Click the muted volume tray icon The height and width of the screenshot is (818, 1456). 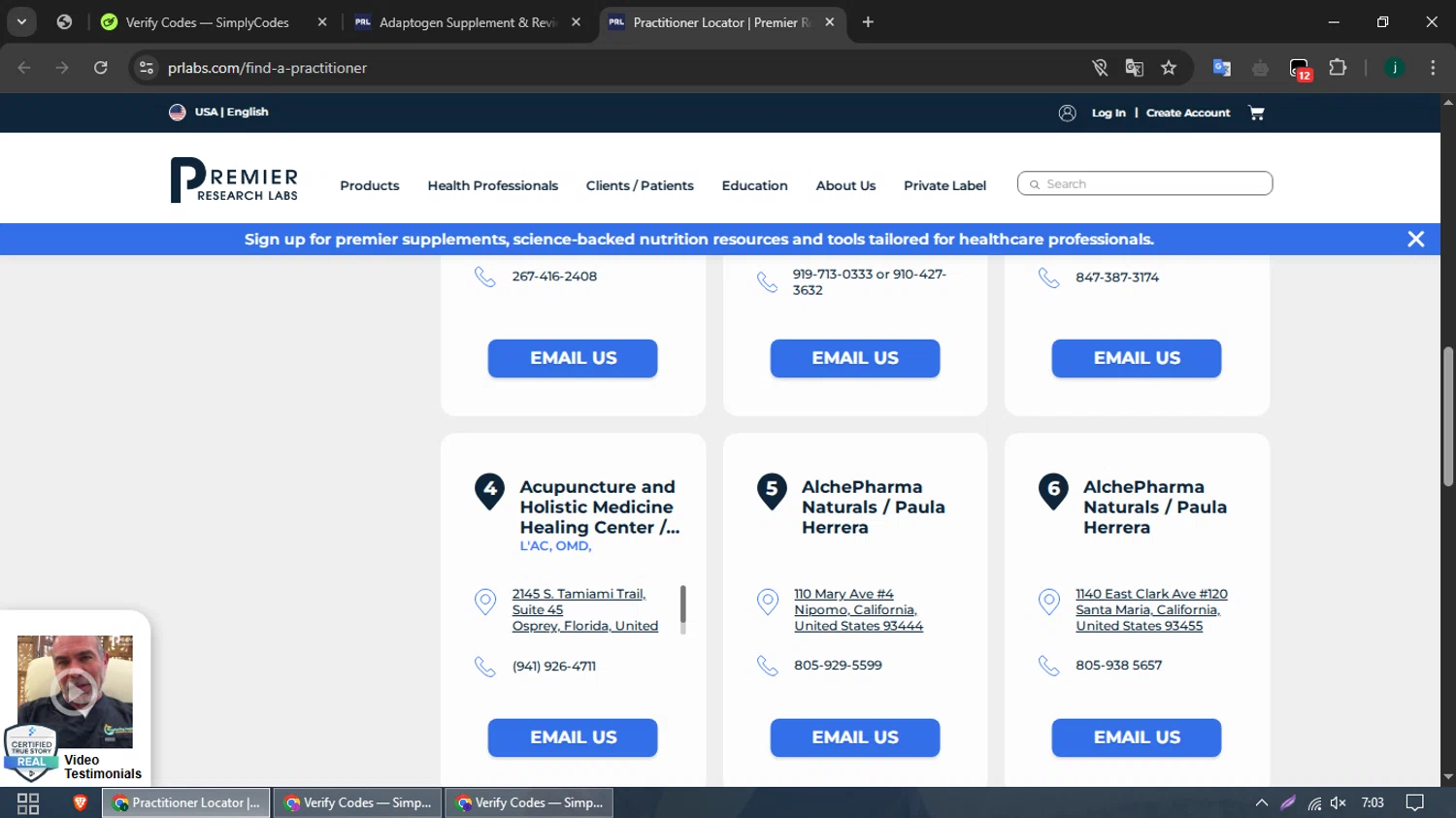coord(1339,802)
